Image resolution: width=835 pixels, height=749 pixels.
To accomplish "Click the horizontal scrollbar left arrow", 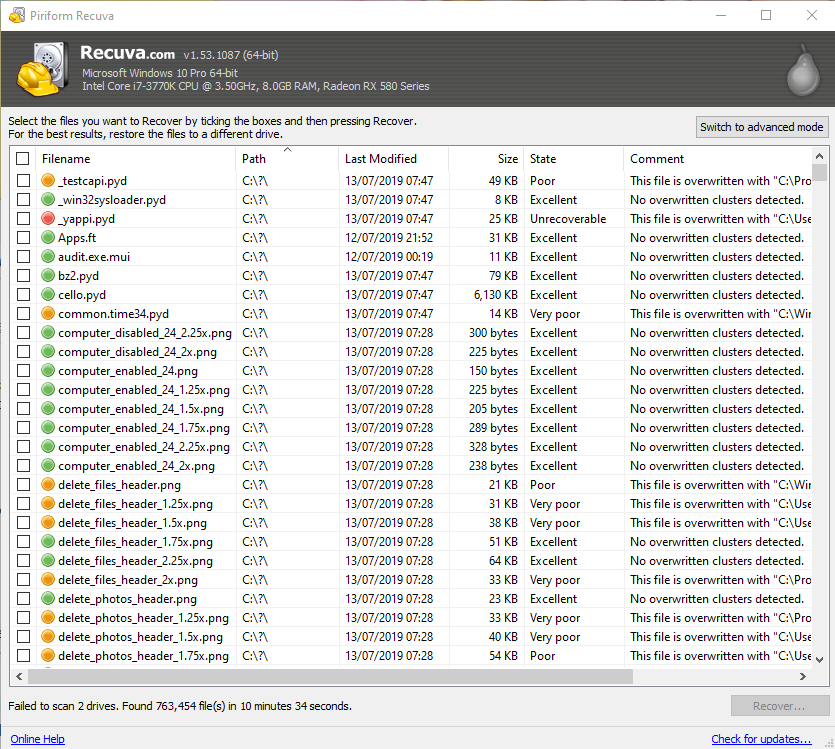I will click(x=19, y=676).
